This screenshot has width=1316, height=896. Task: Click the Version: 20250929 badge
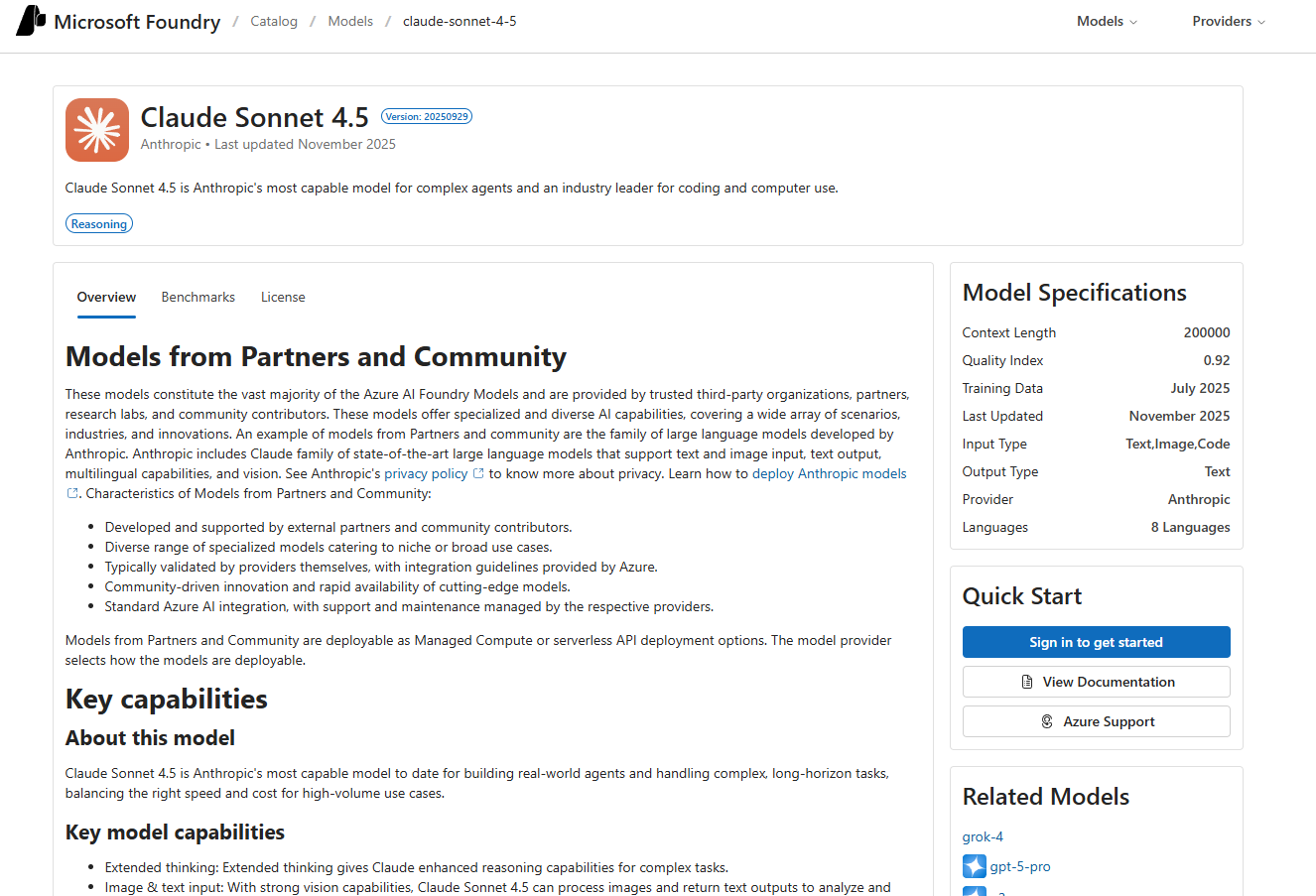click(x=427, y=116)
